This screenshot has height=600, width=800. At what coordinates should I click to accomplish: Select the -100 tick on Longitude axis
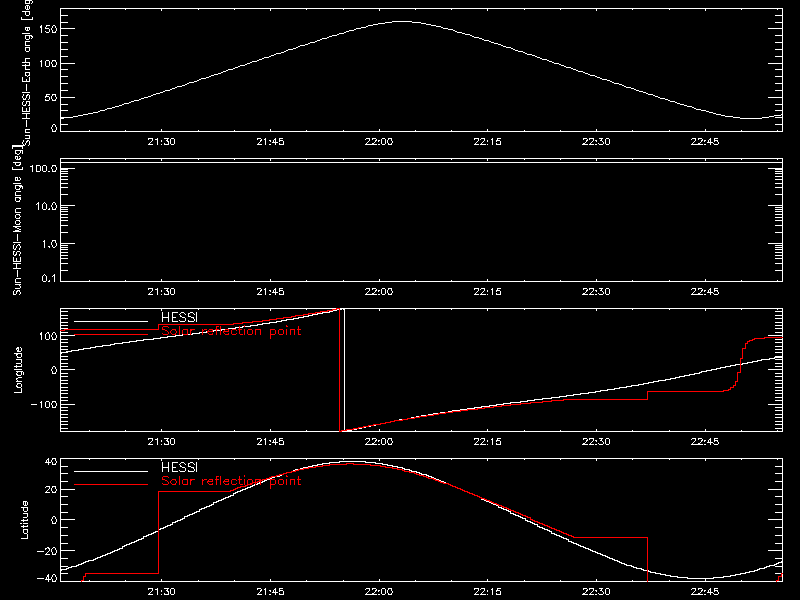(x=44, y=404)
